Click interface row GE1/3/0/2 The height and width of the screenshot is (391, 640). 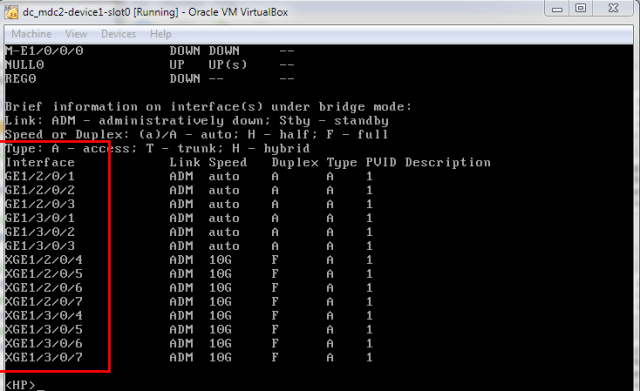[x=189, y=232]
